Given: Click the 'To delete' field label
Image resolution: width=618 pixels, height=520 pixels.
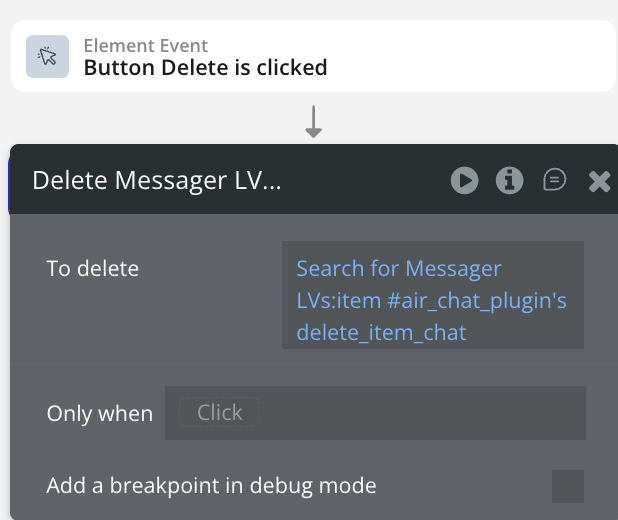Looking at the screenshot, I should [93, 268].
